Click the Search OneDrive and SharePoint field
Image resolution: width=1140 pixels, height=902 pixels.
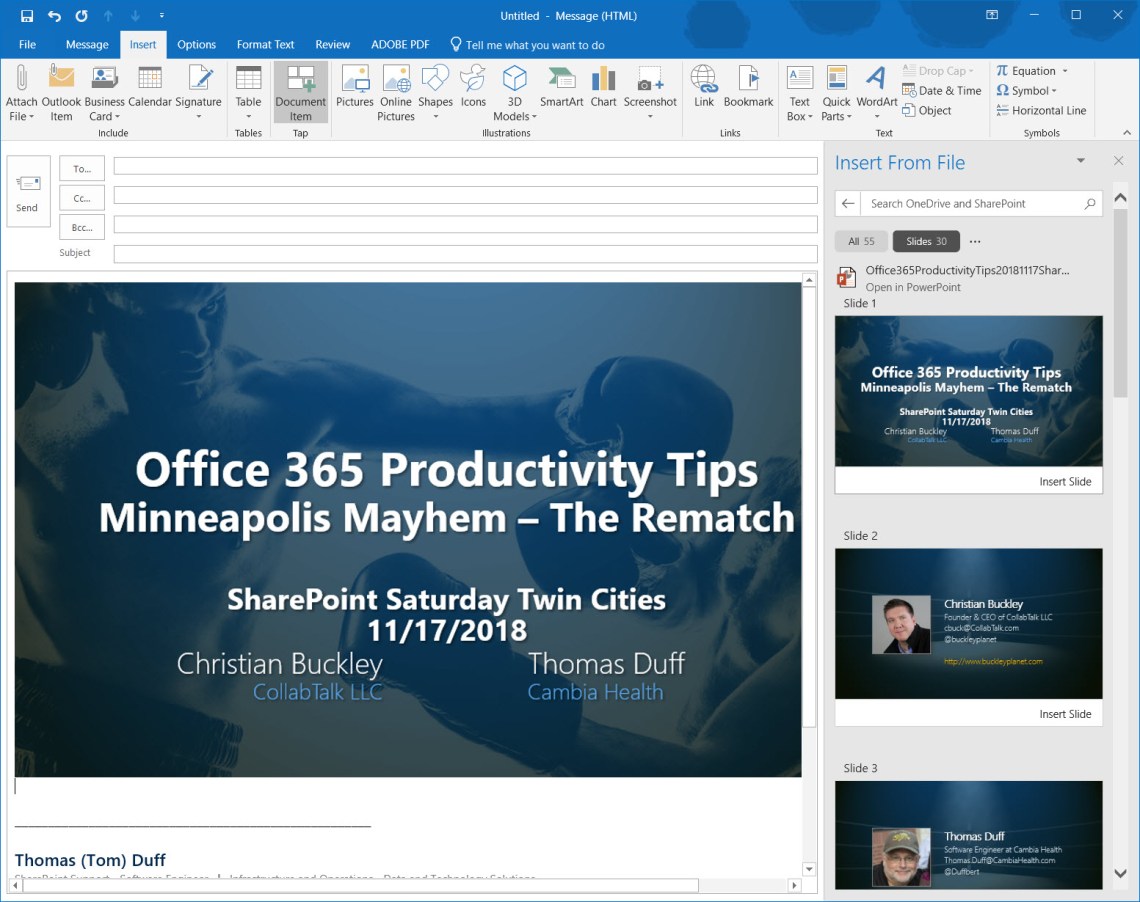pyautogui.click(x=968, y=203)
